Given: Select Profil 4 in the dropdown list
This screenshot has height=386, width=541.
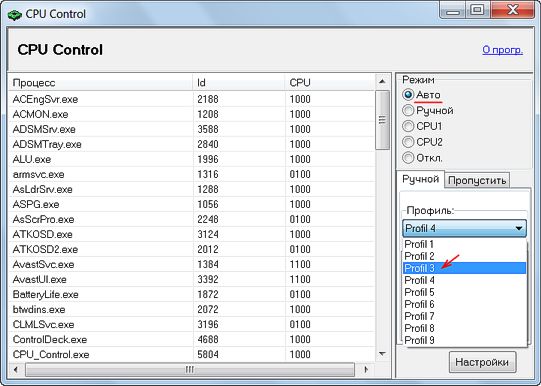Looking at the screenshot, I should [x=464, y=280].
